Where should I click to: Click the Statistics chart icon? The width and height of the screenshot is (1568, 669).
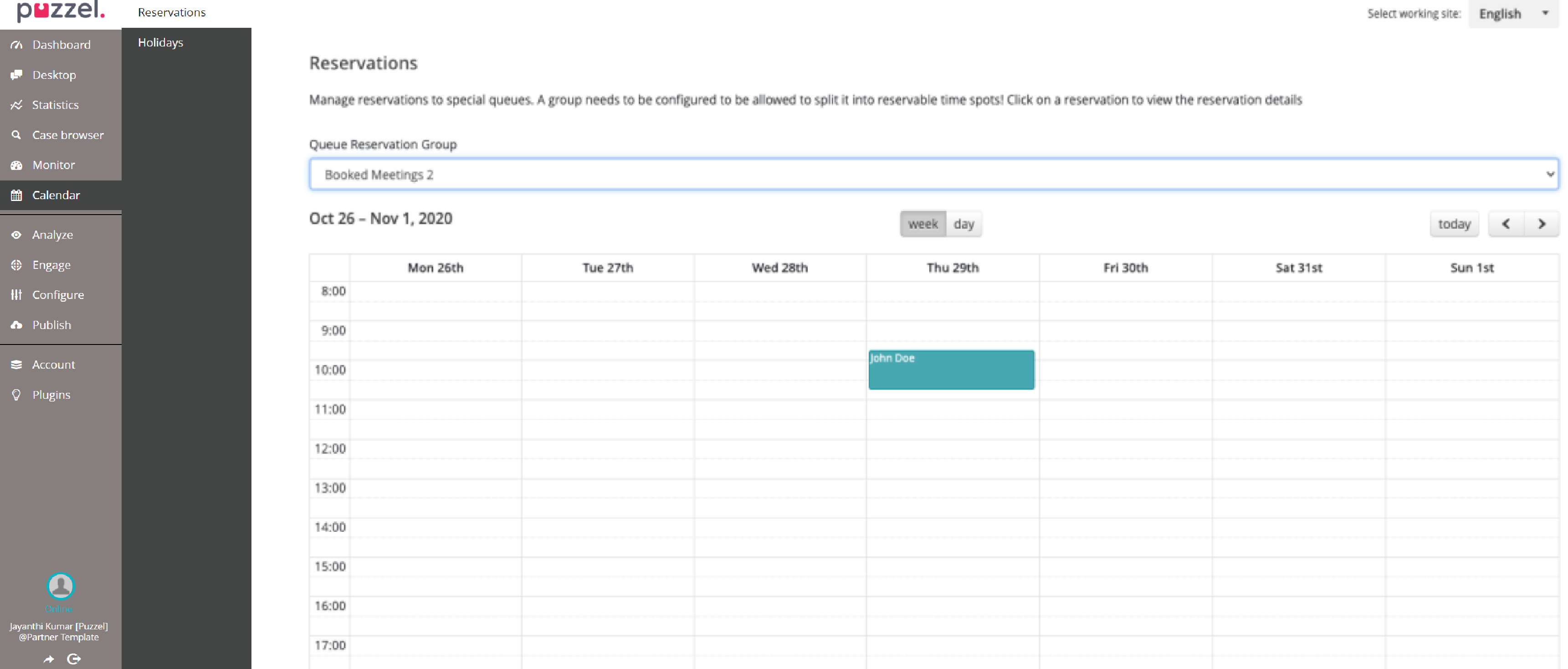16,105
